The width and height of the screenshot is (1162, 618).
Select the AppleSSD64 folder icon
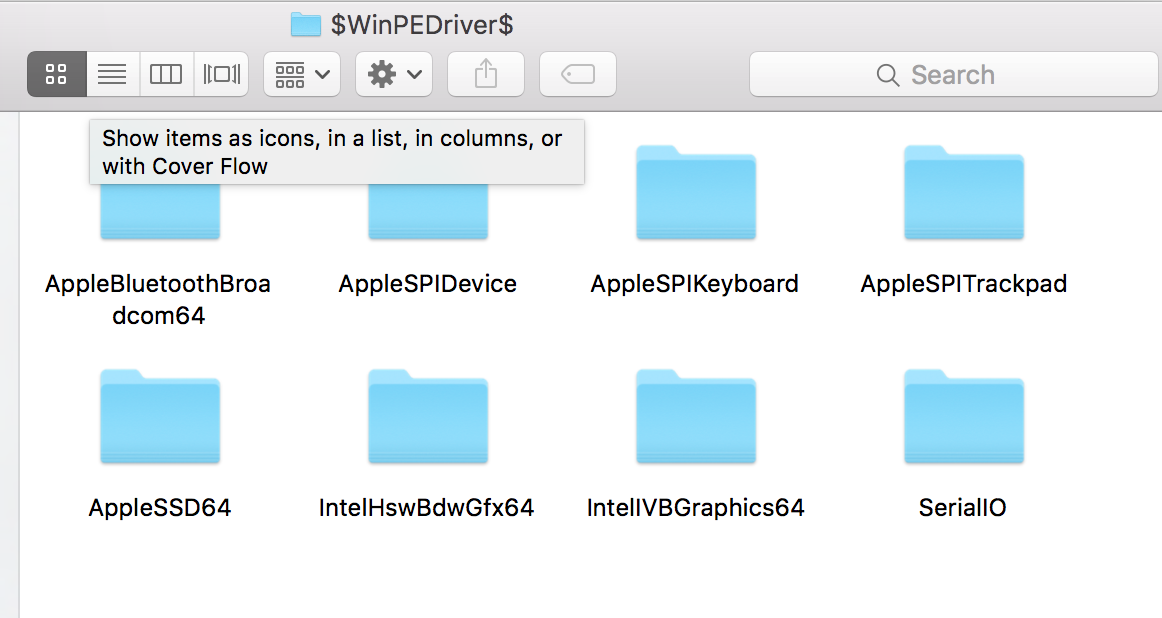click(x=160, y=416)
